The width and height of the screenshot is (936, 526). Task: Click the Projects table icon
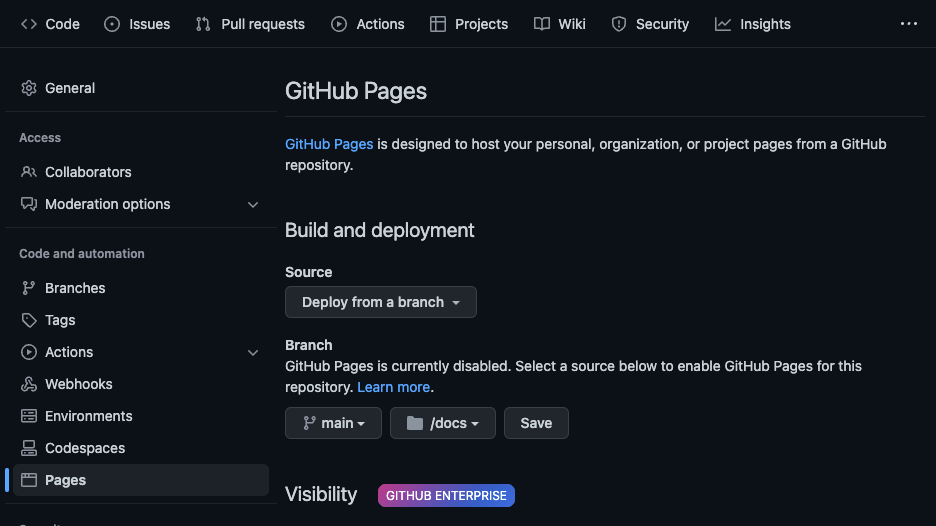point(438,24)
